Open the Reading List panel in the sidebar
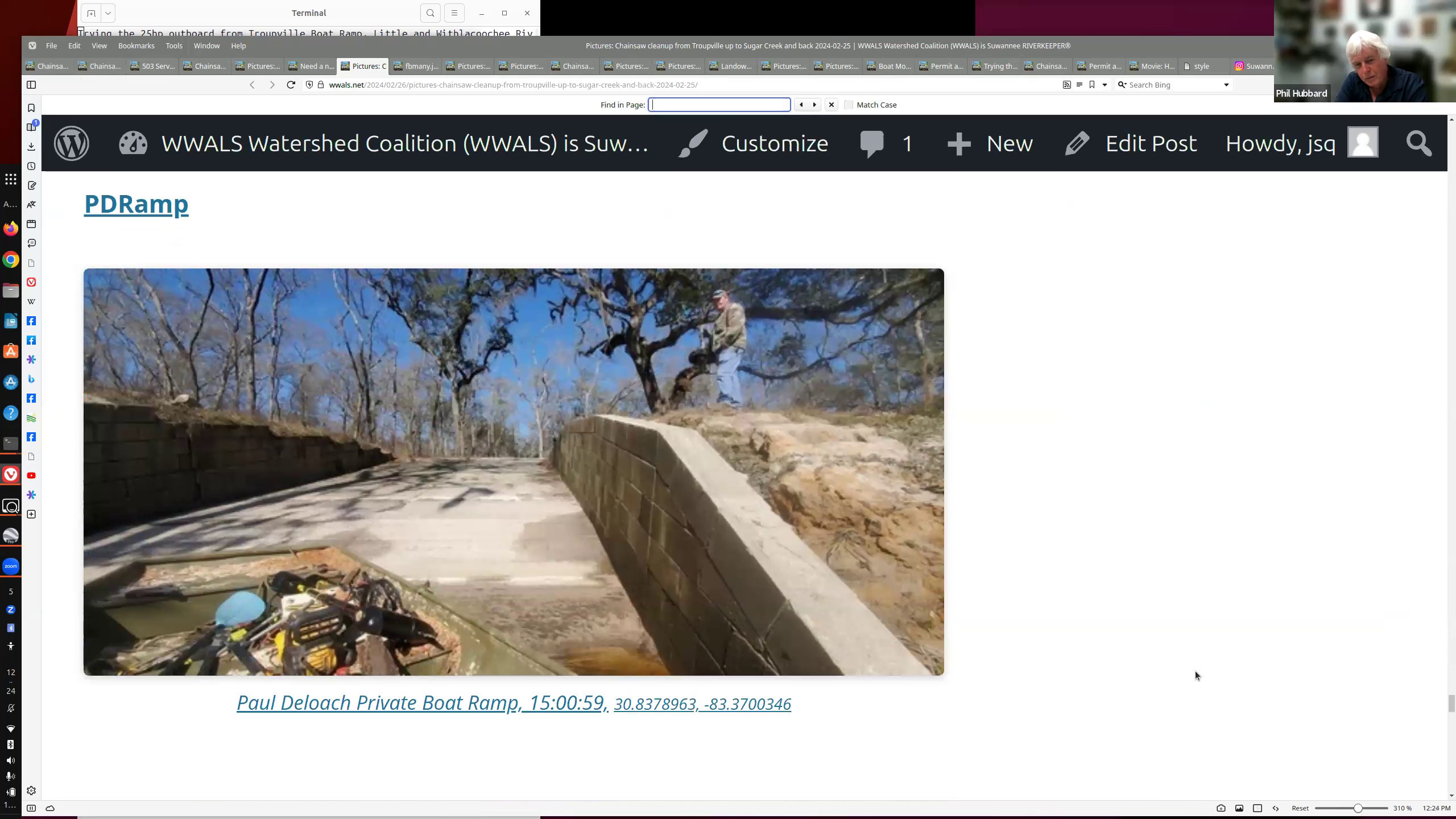1456x819 pixels. click(31, 127)
